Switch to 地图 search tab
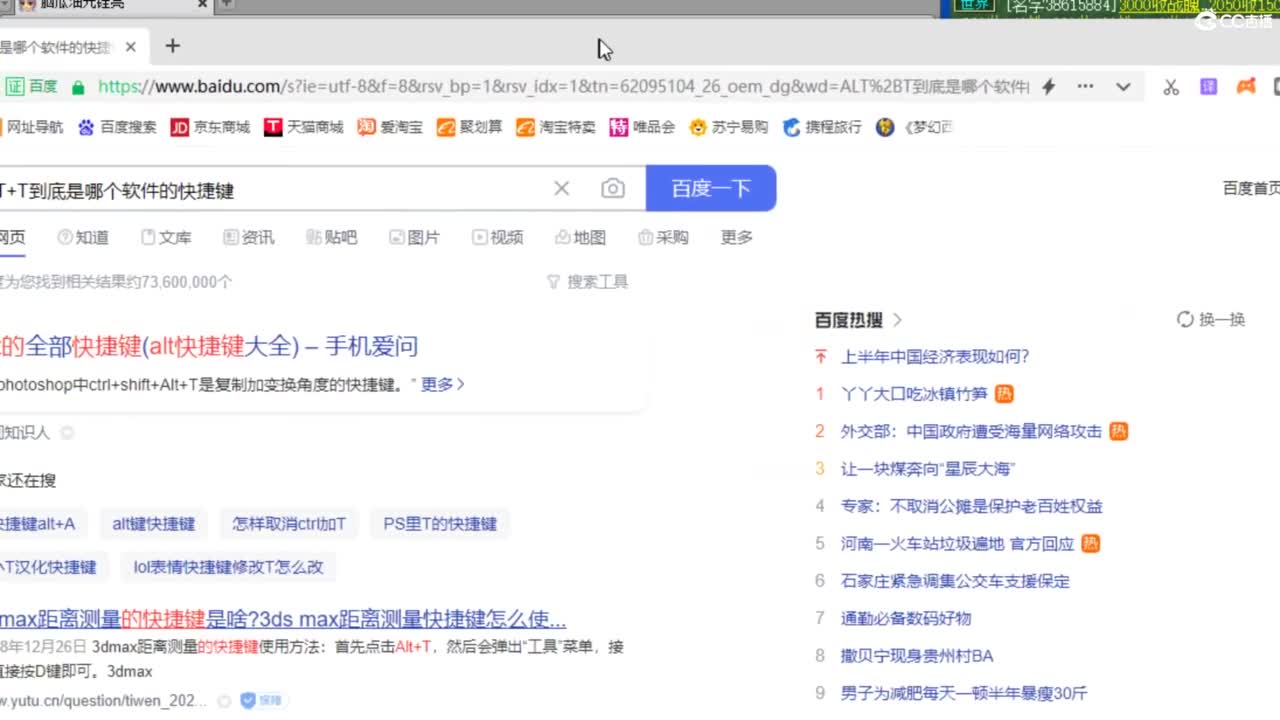The width and height of the screenshot is (1280, 720). 581,237
